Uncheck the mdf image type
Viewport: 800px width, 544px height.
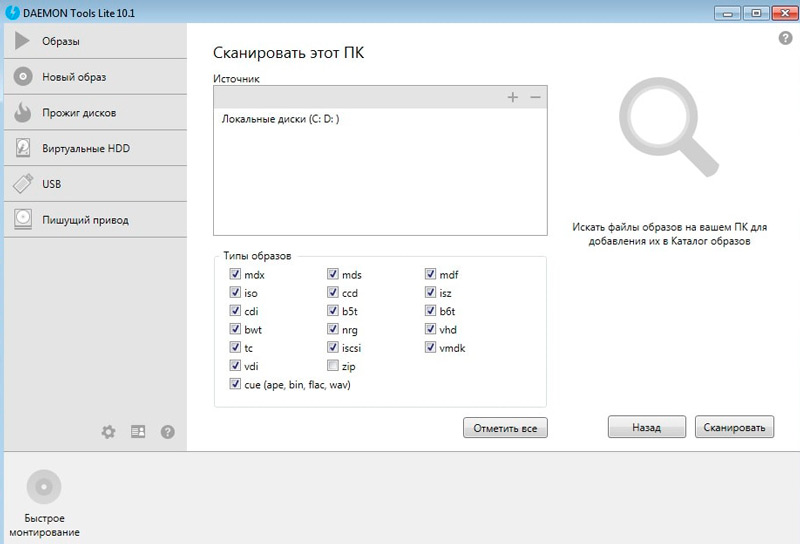pos(430,274)
